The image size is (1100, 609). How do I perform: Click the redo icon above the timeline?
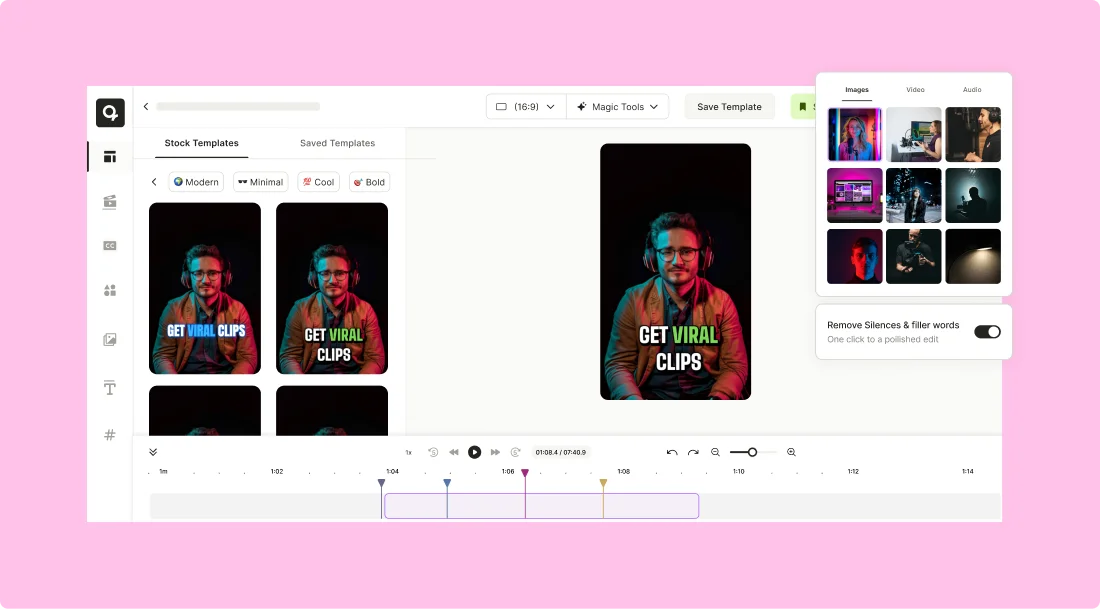click(692, 452)
